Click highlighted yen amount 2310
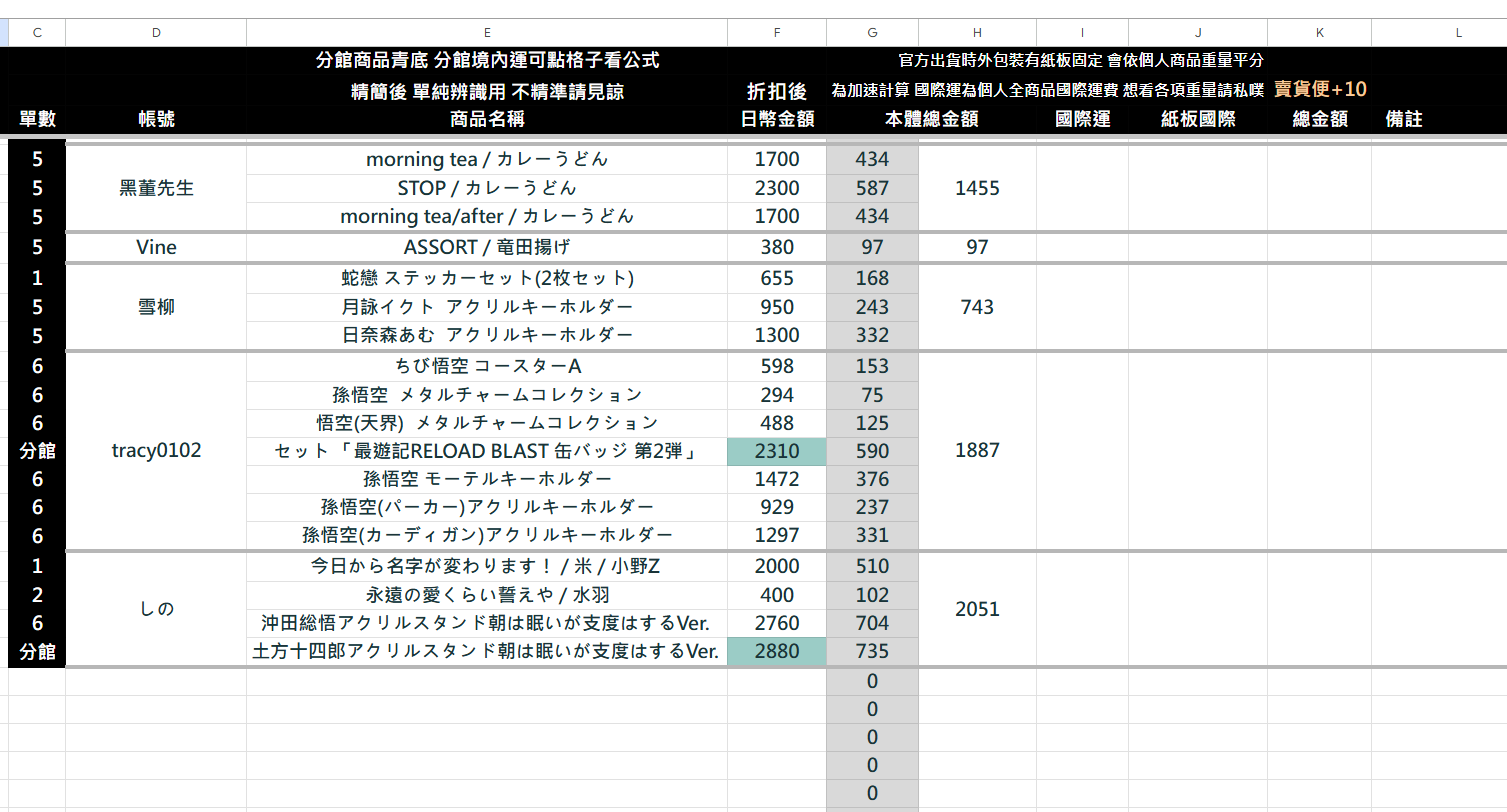1507x812 pixels. coord(777,451)
